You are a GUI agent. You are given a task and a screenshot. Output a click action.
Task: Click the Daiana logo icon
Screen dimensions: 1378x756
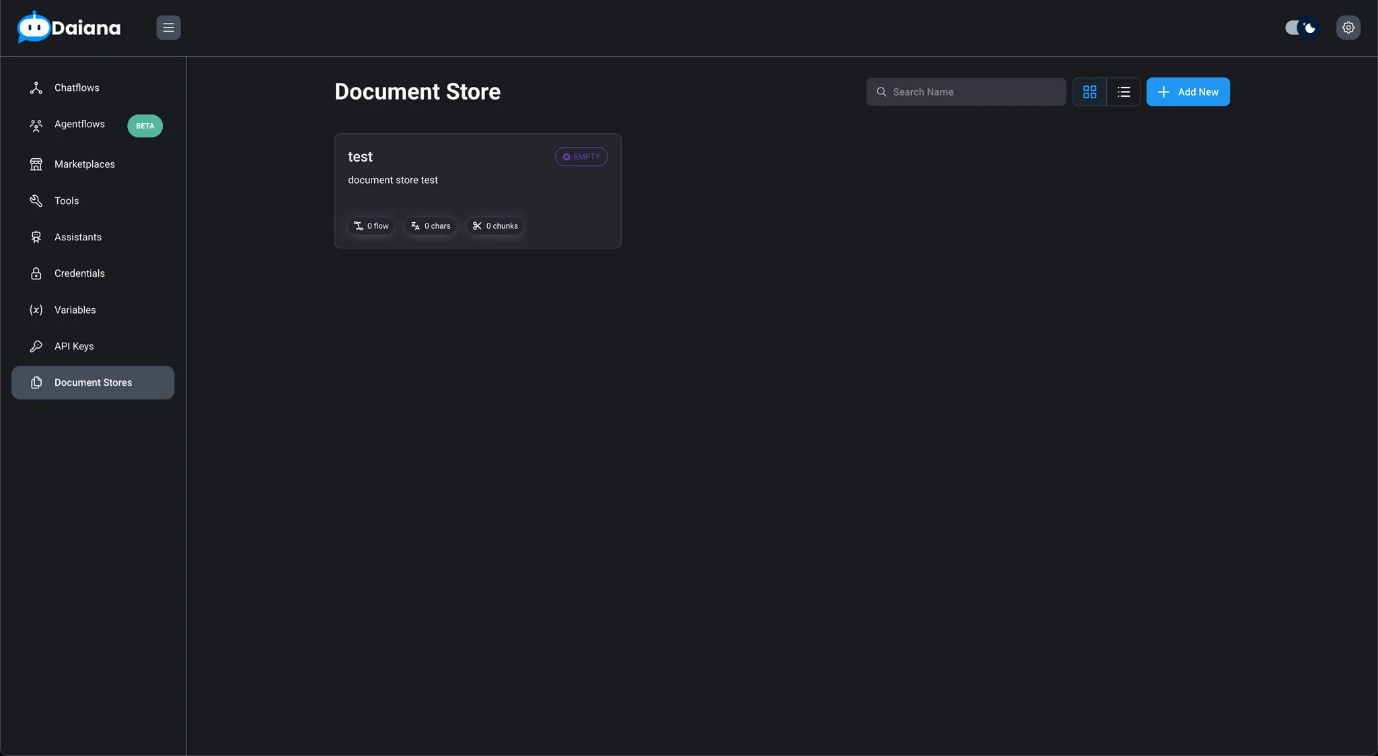(33, 28)
